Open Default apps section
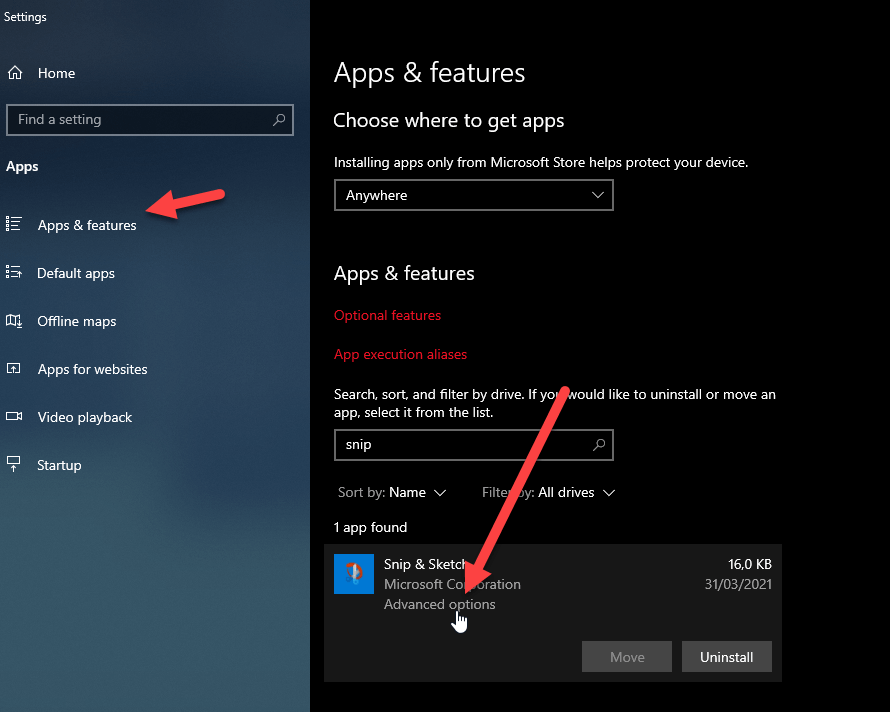This screenshot has height=712, width=890. click(75, 273)
